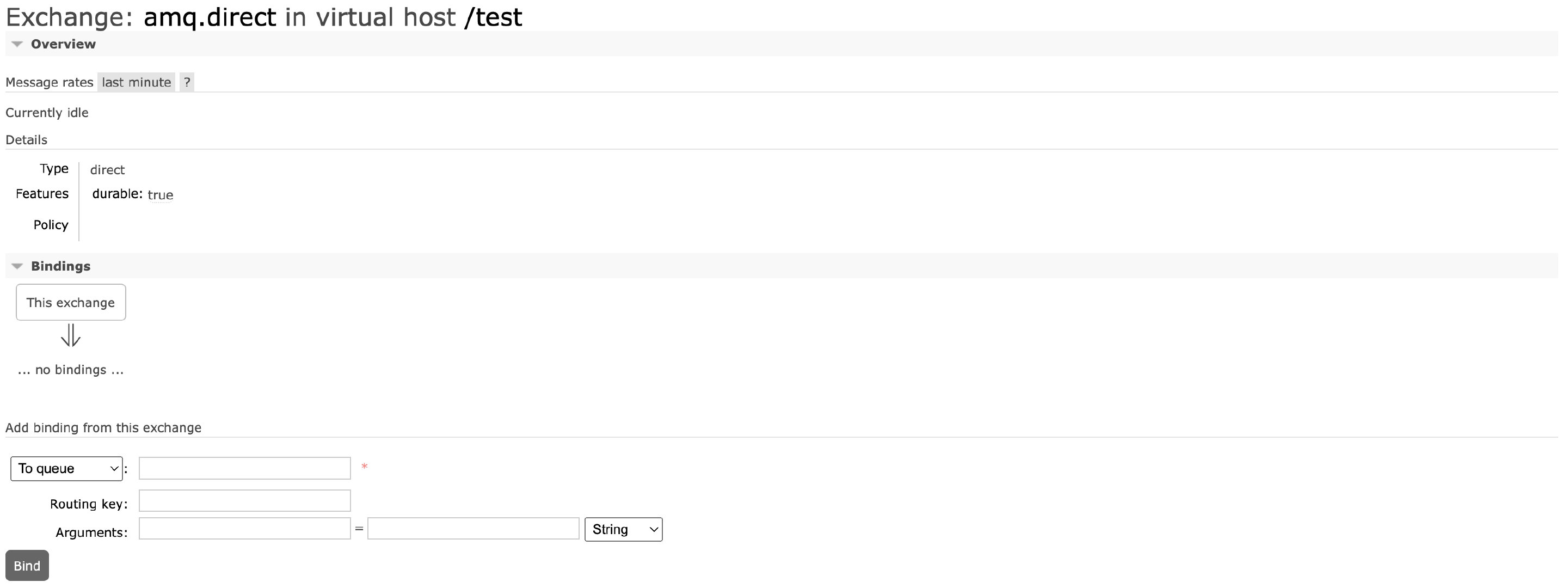Click the Overview section header label
This screenshot has width=1568, height=588.
63,45
